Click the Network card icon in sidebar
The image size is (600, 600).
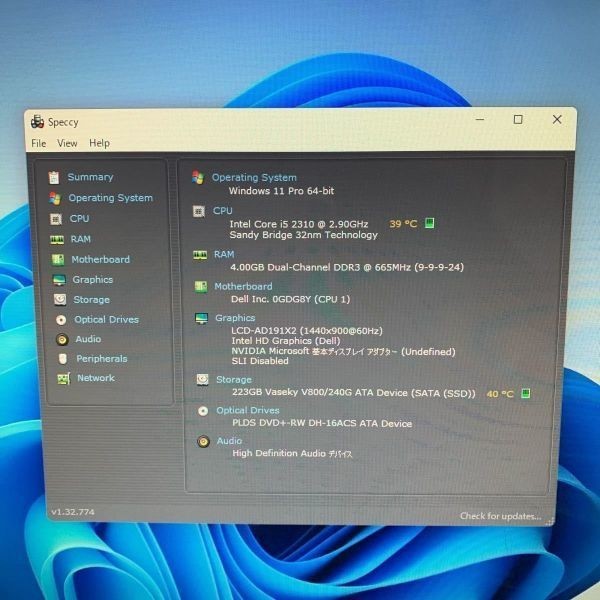tap(64, 378)
